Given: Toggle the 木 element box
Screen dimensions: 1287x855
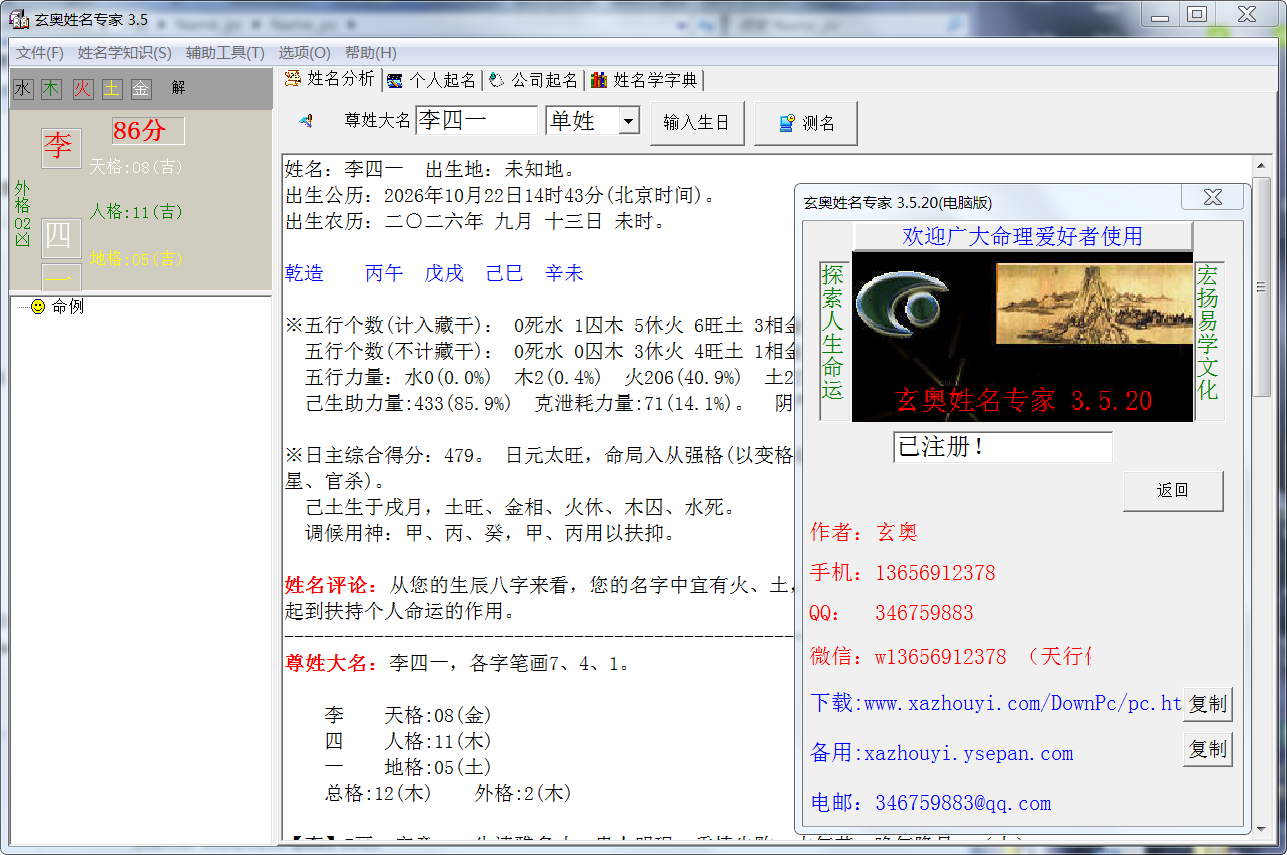Looking at the screenshot, I should (x=51, y=88).
